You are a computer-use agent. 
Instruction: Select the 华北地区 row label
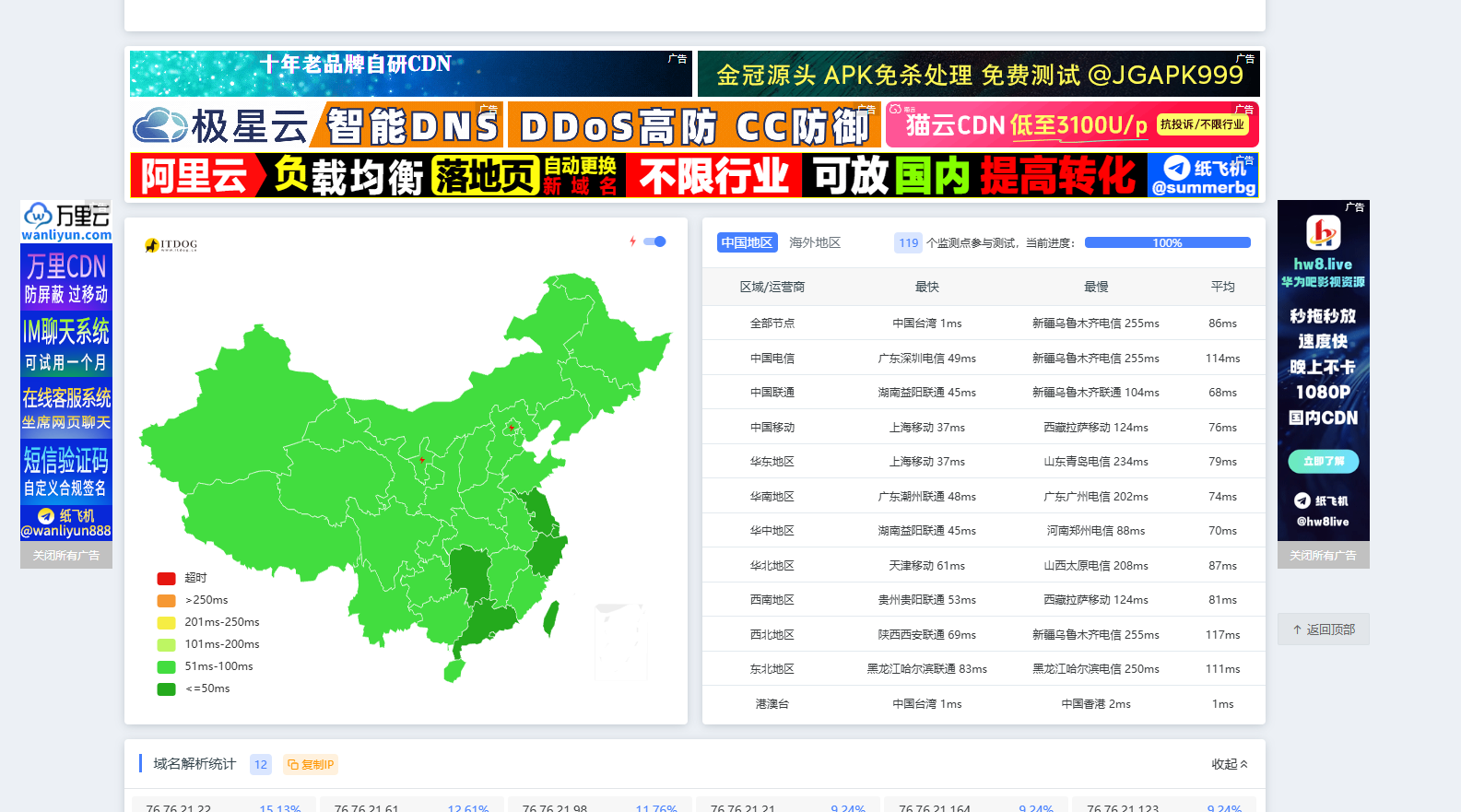[772, 566]
